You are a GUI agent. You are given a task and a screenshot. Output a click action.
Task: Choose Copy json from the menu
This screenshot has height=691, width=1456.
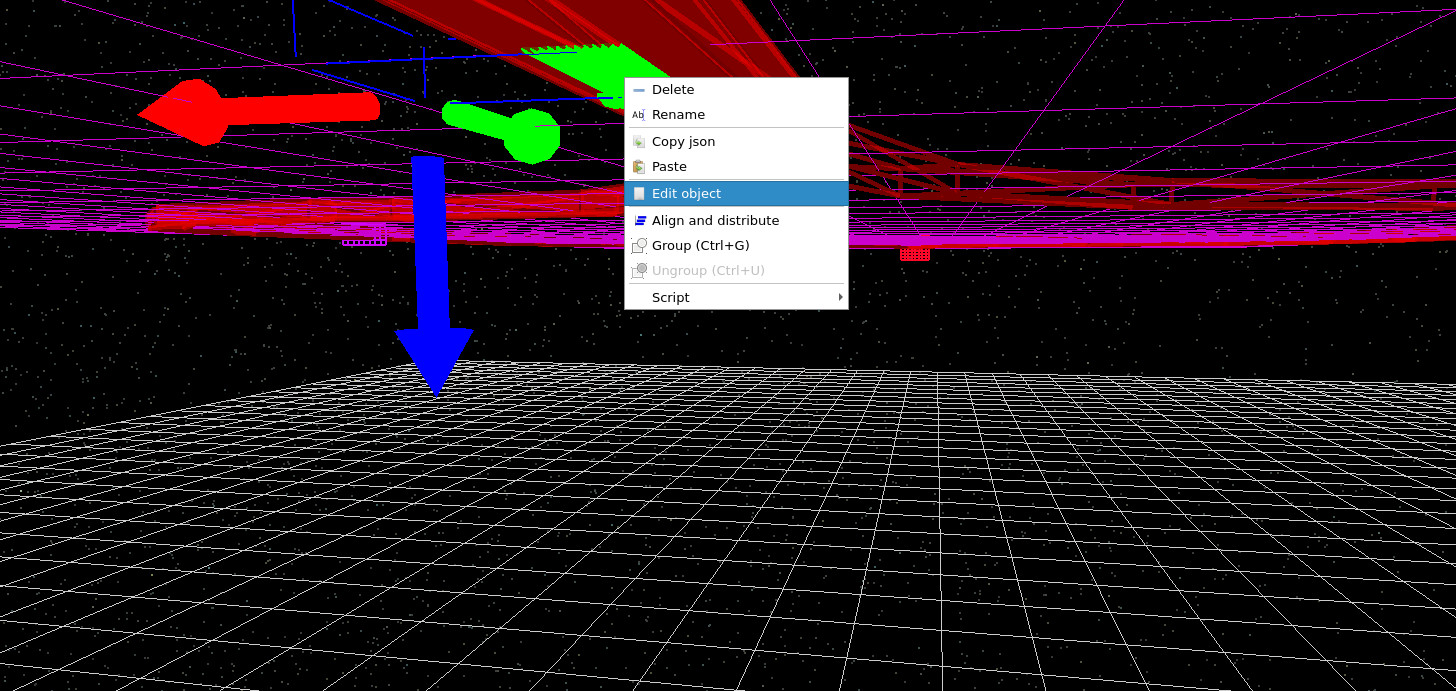point(684,141)
